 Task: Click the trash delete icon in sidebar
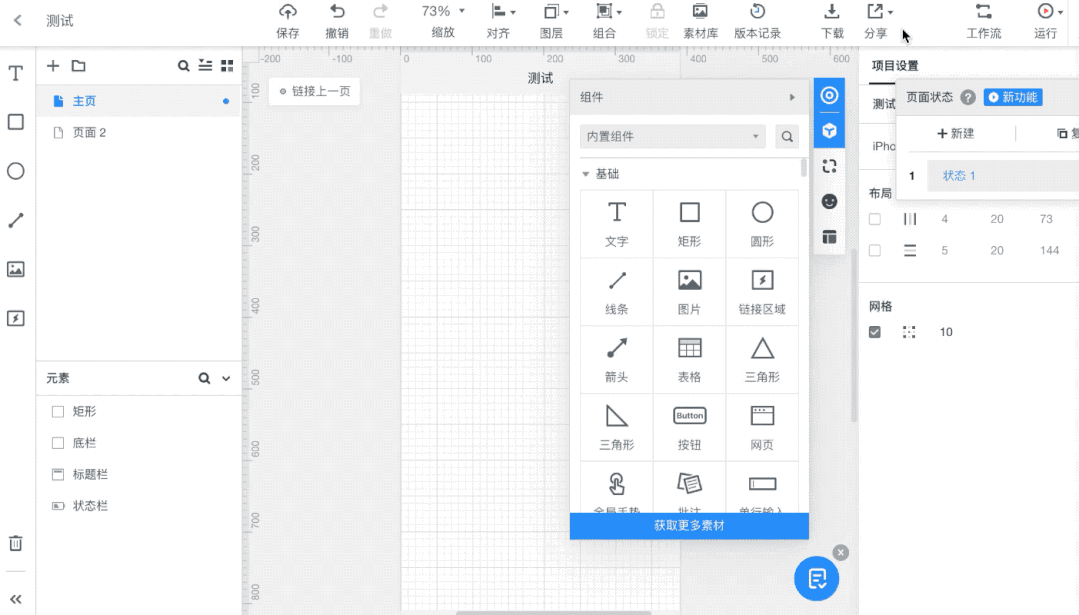[16, 544]
